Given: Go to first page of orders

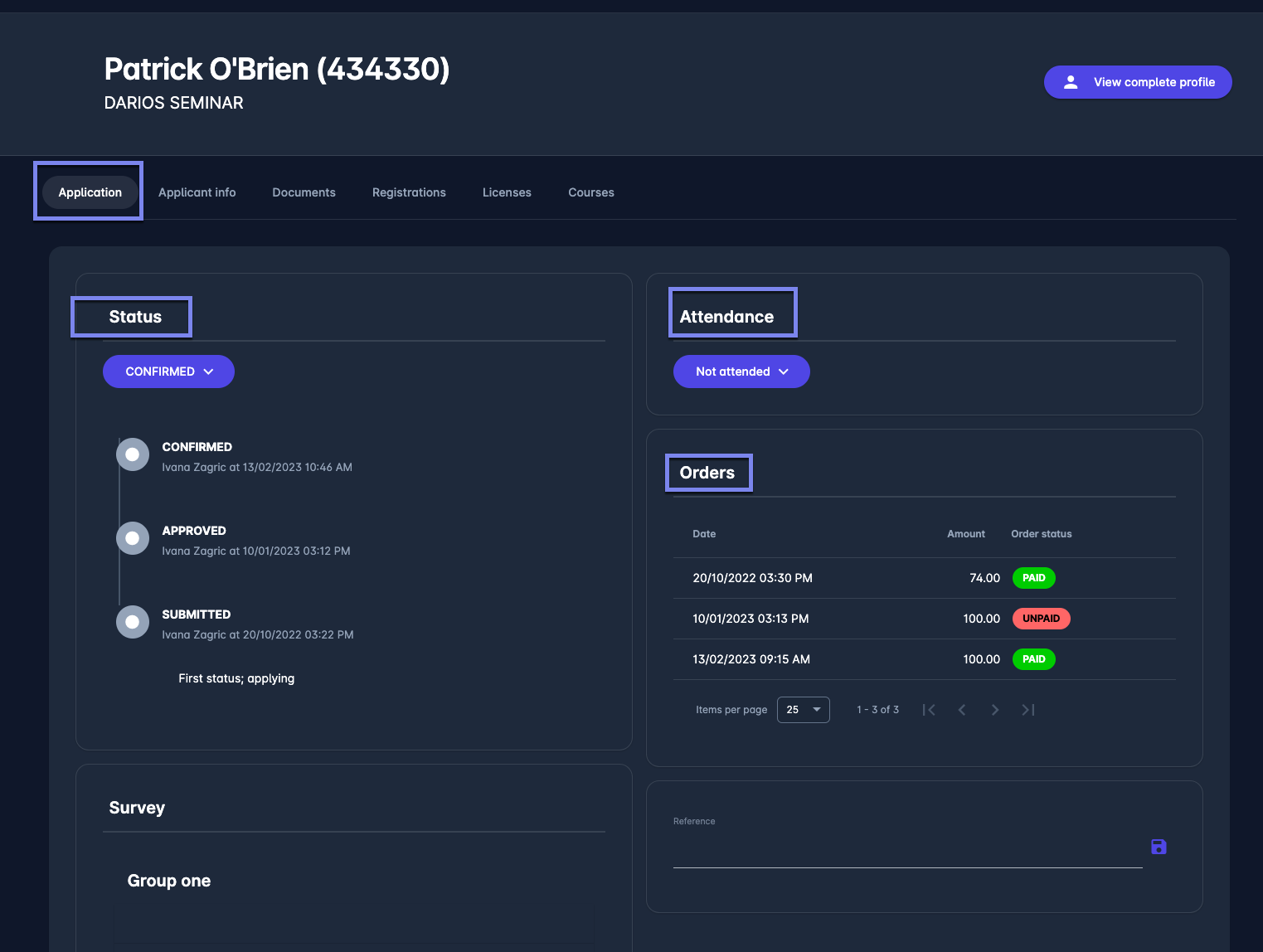Looking at the screenshot, I should pyautogui.click(x=929, y=710).
